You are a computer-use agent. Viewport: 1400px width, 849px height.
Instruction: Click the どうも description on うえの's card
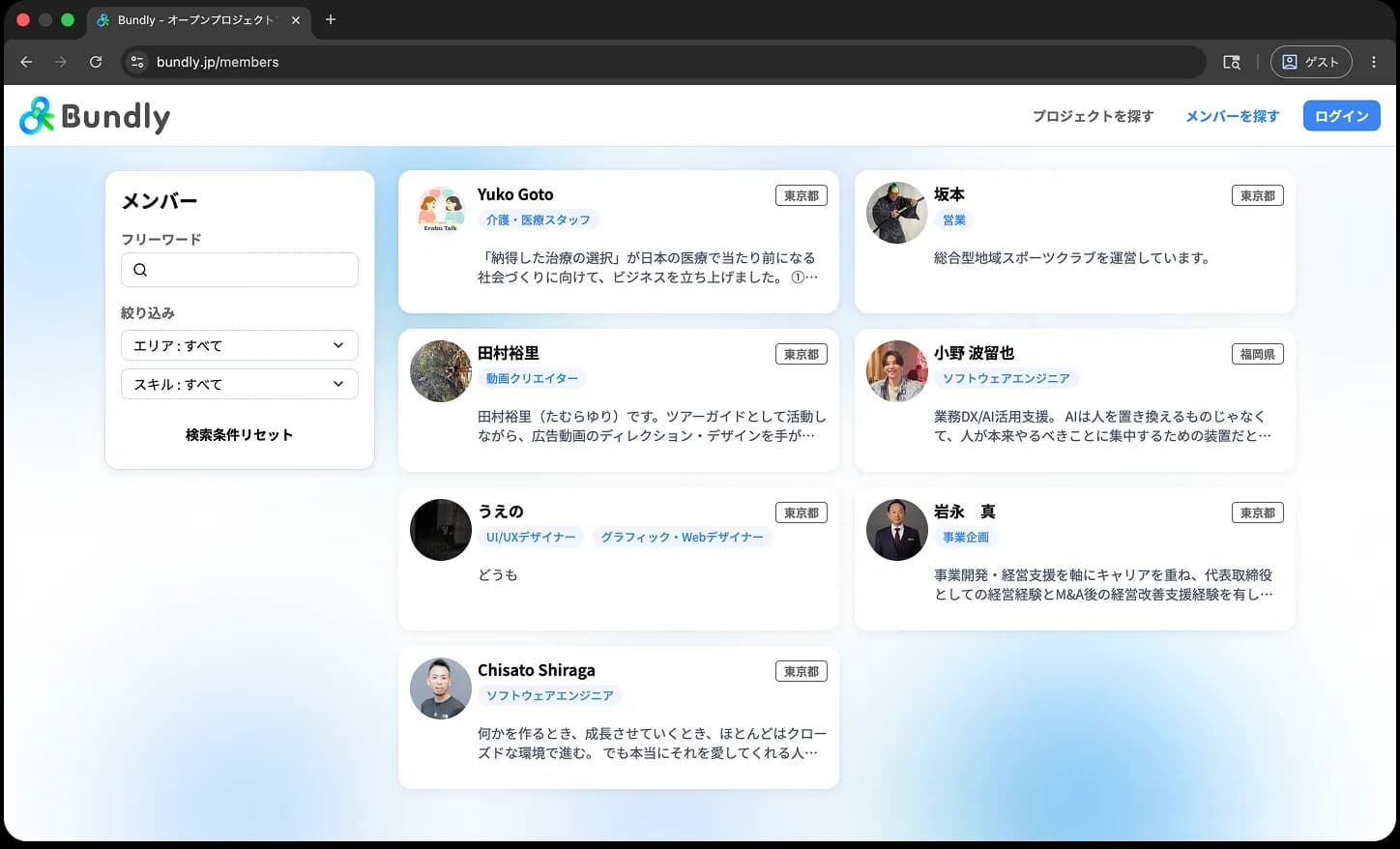click(x=498, y=575)
